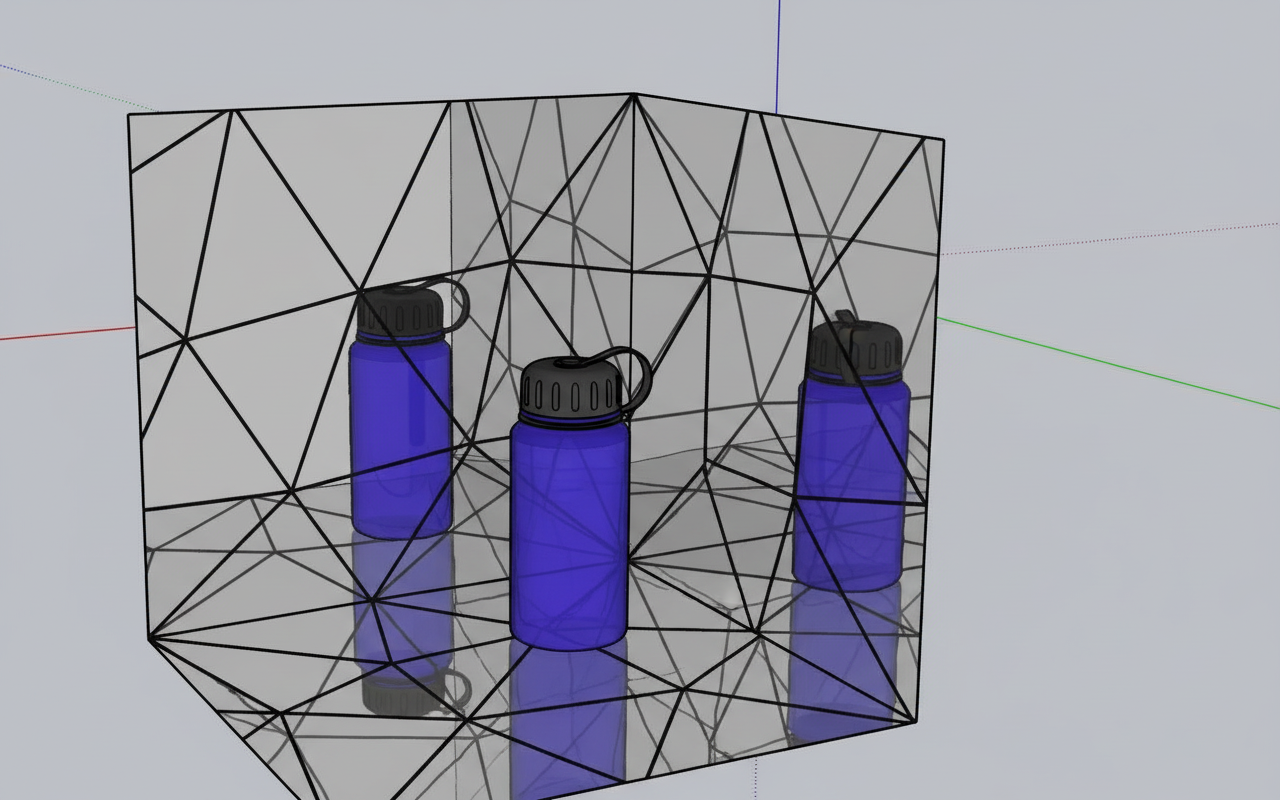Click the left bottle's reflected cap on floor
Viewport: 1280px width, 800px height.
(405, 692)
